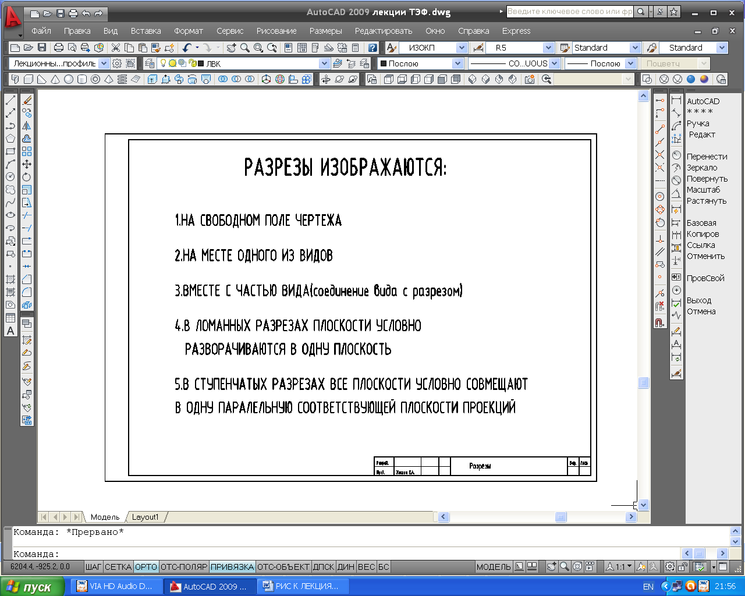The height and width of the screenshot is (596, 745).
Task: Toggle ВЕС lineweight display
Action: 366,567
